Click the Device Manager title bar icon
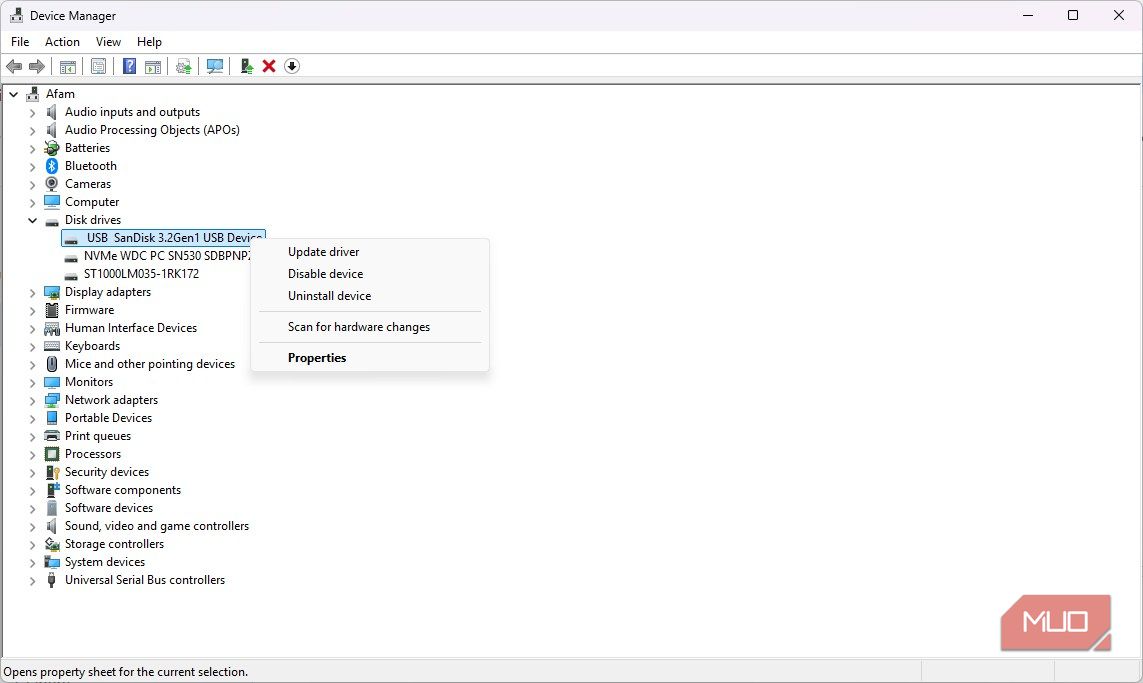The image size is (1143, 683). (x=16, y=15)
